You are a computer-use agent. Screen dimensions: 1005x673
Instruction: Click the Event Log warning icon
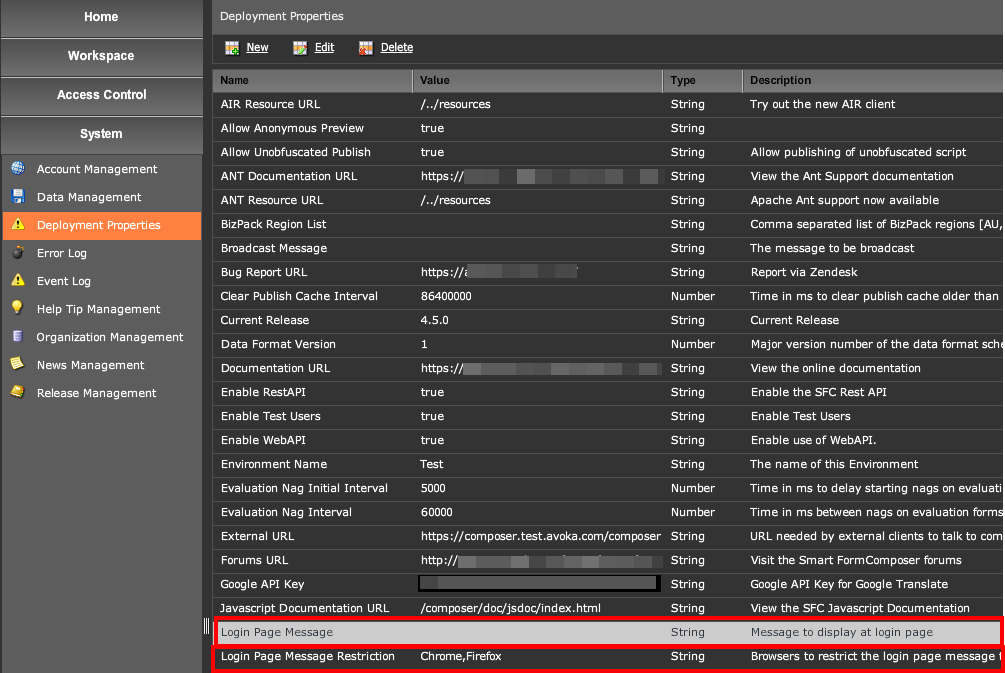(18, 280)
